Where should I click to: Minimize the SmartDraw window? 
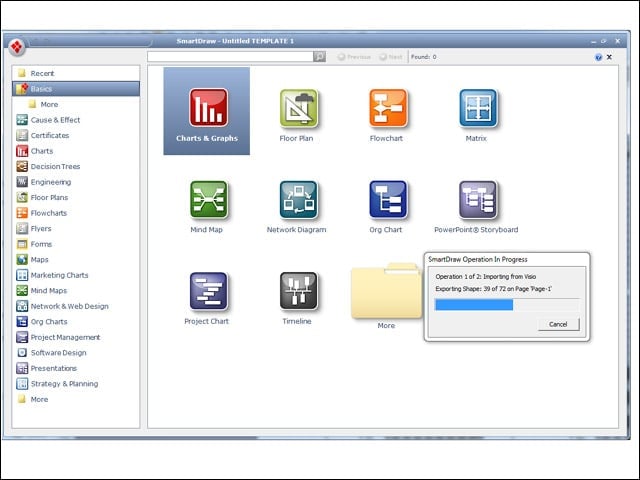tap(593, 41)
